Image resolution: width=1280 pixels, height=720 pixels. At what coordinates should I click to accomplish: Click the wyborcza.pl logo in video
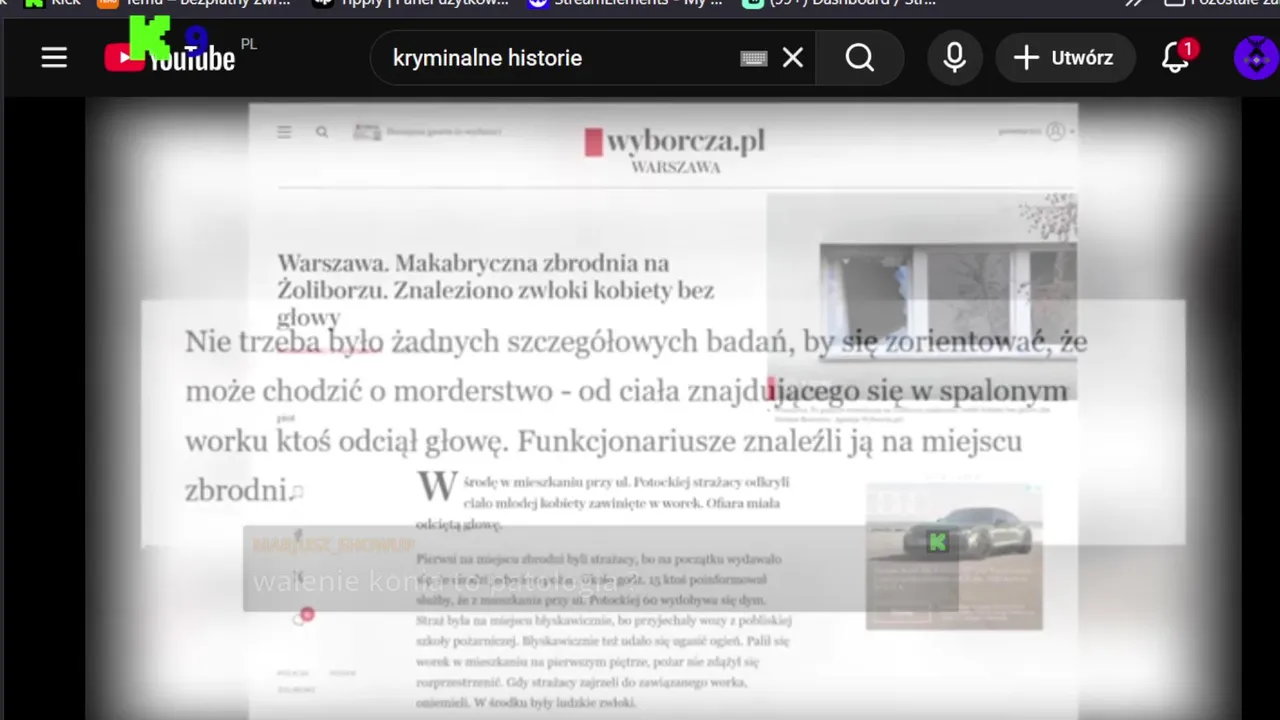(675, 142)
